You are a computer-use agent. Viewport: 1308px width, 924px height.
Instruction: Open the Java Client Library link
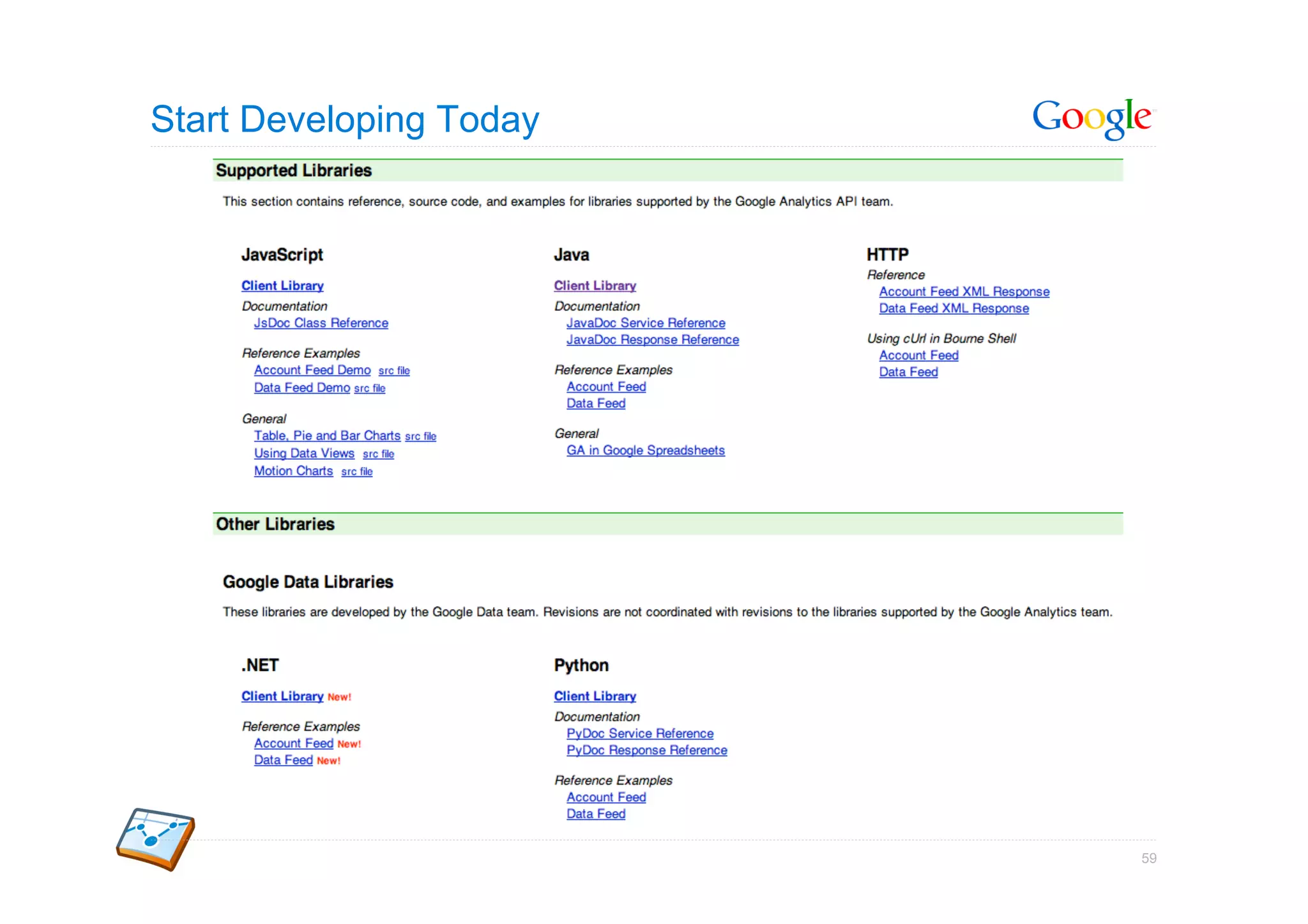pyautogui.click(x=595, y=286)
